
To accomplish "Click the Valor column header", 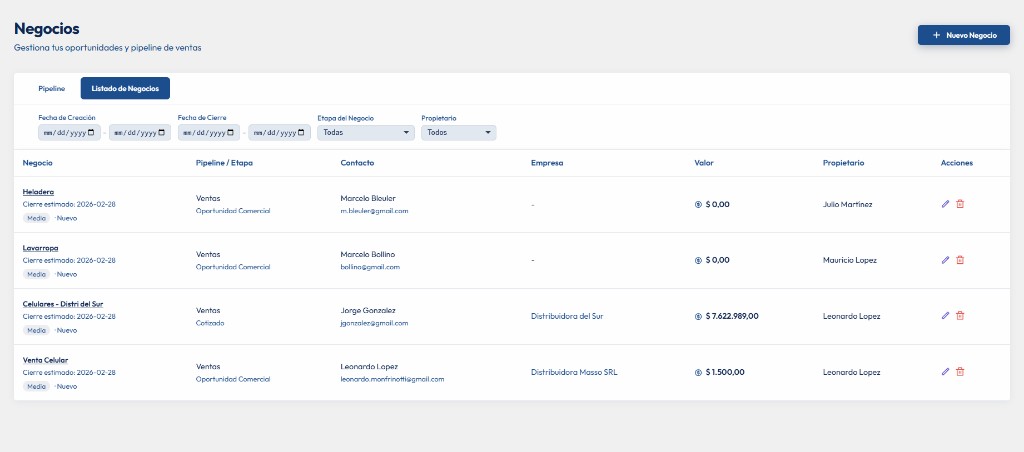I will coord(704,163).
